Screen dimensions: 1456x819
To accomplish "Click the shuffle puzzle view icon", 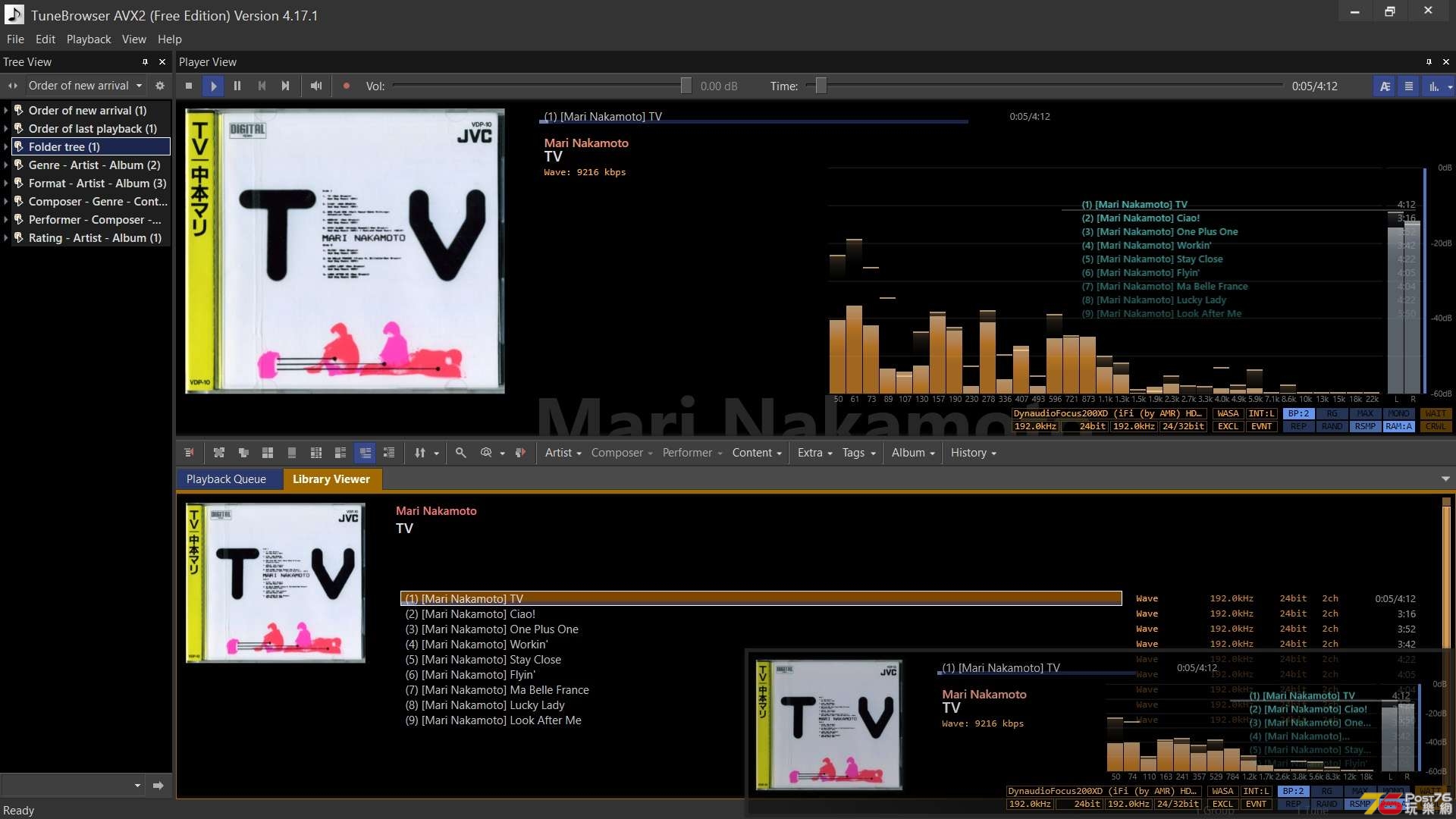I will click(x=219, y=453).
